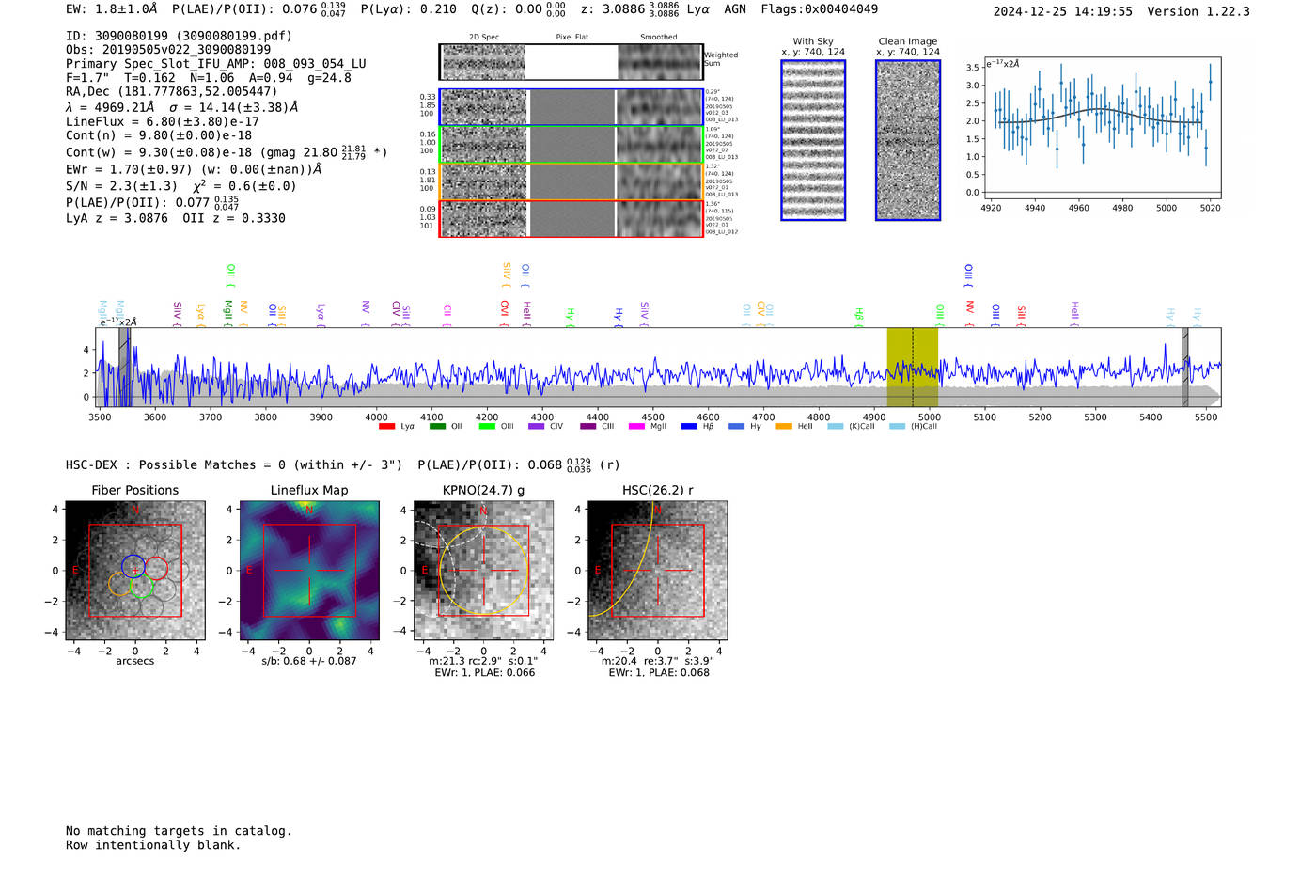Viewport: 1316px width, 896px height.
Task: Click the Weighted Sum 2D spectrum row
Action: tap(571, 62)
